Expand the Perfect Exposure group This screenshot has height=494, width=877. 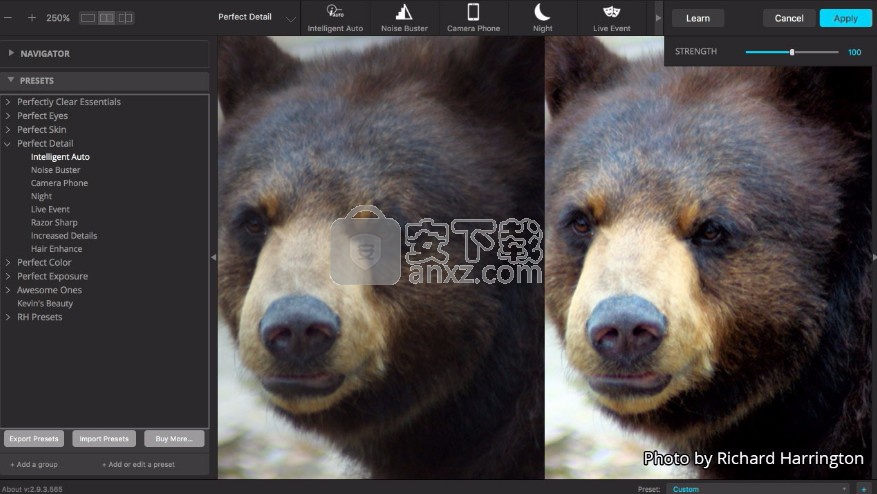coord(8,276)
